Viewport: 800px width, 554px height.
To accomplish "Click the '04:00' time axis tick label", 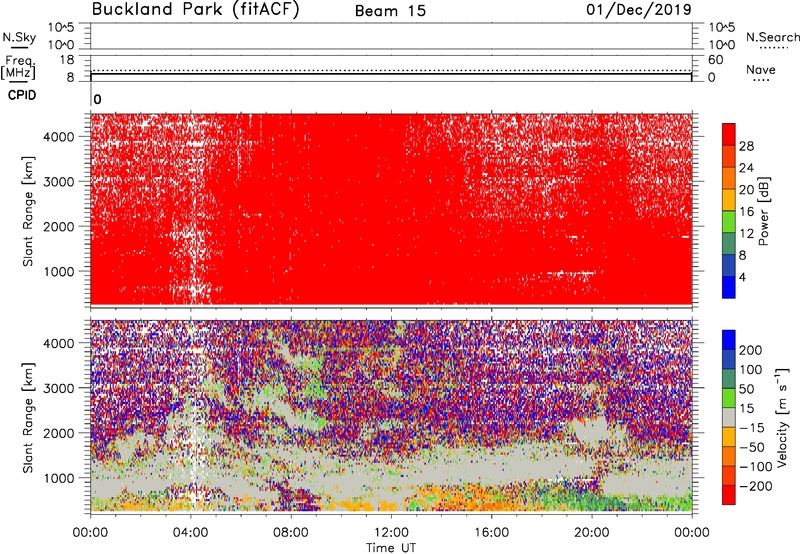I will (x=190, y=533).
